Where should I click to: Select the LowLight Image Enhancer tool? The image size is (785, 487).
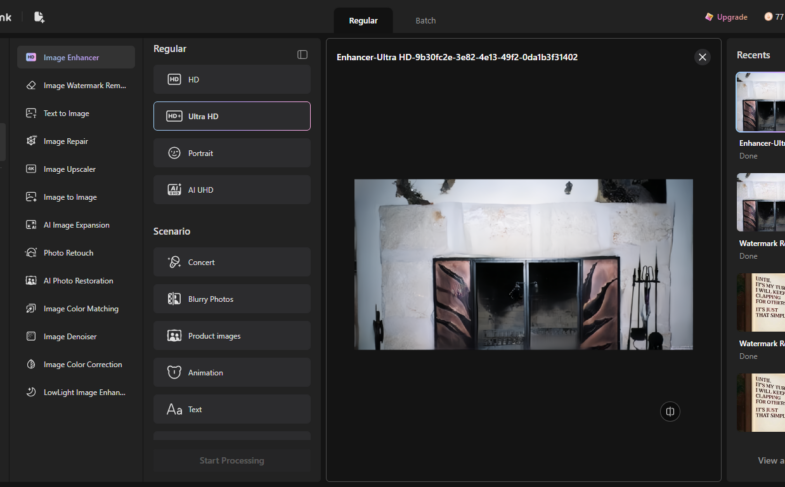coord(76,392)
